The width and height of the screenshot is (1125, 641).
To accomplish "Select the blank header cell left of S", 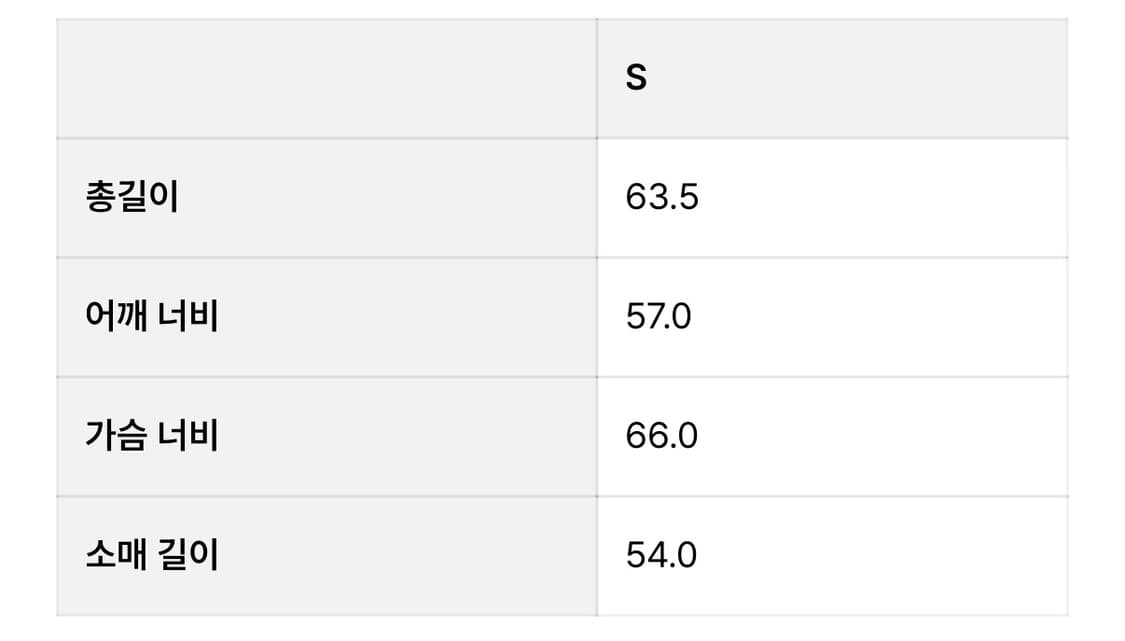I will point(326,78).
